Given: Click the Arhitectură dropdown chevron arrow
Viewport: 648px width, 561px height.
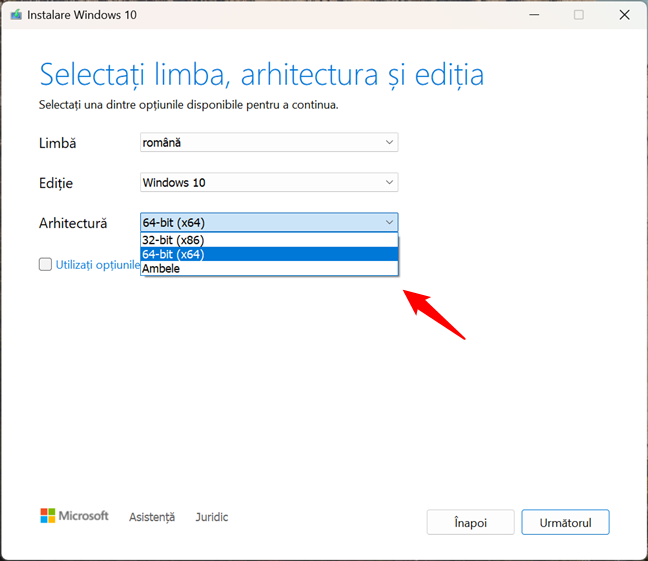Looking at the screenshot, I should pyautogui.click(x=389, y=222).
